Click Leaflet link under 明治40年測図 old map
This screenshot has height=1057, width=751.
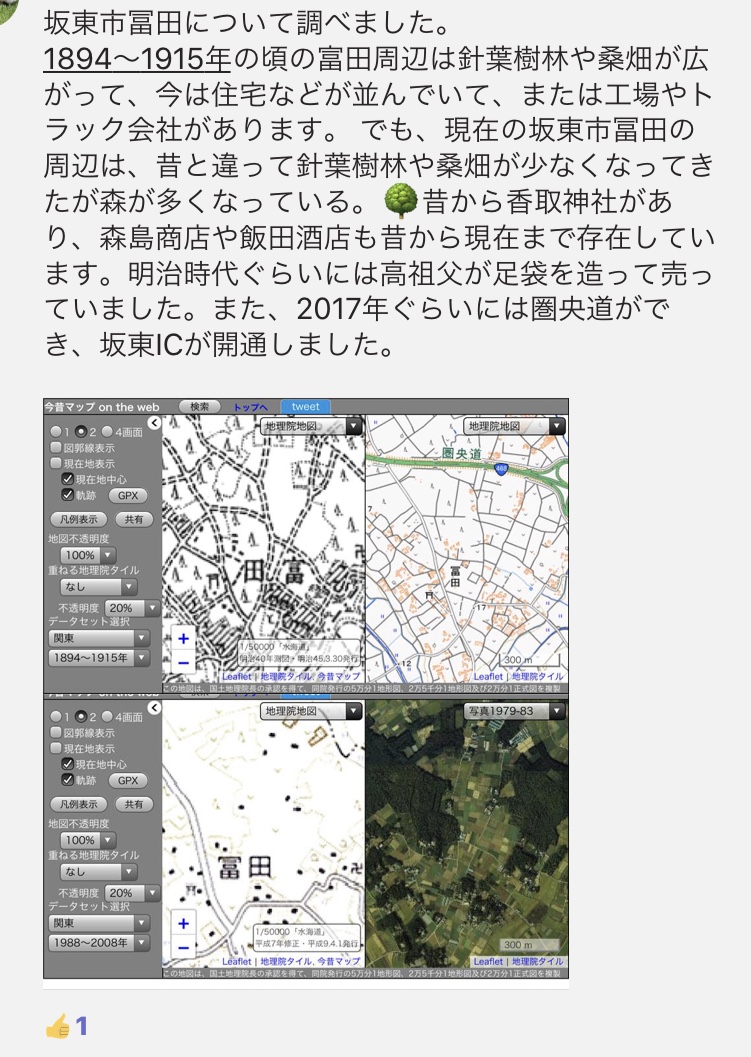237,676
